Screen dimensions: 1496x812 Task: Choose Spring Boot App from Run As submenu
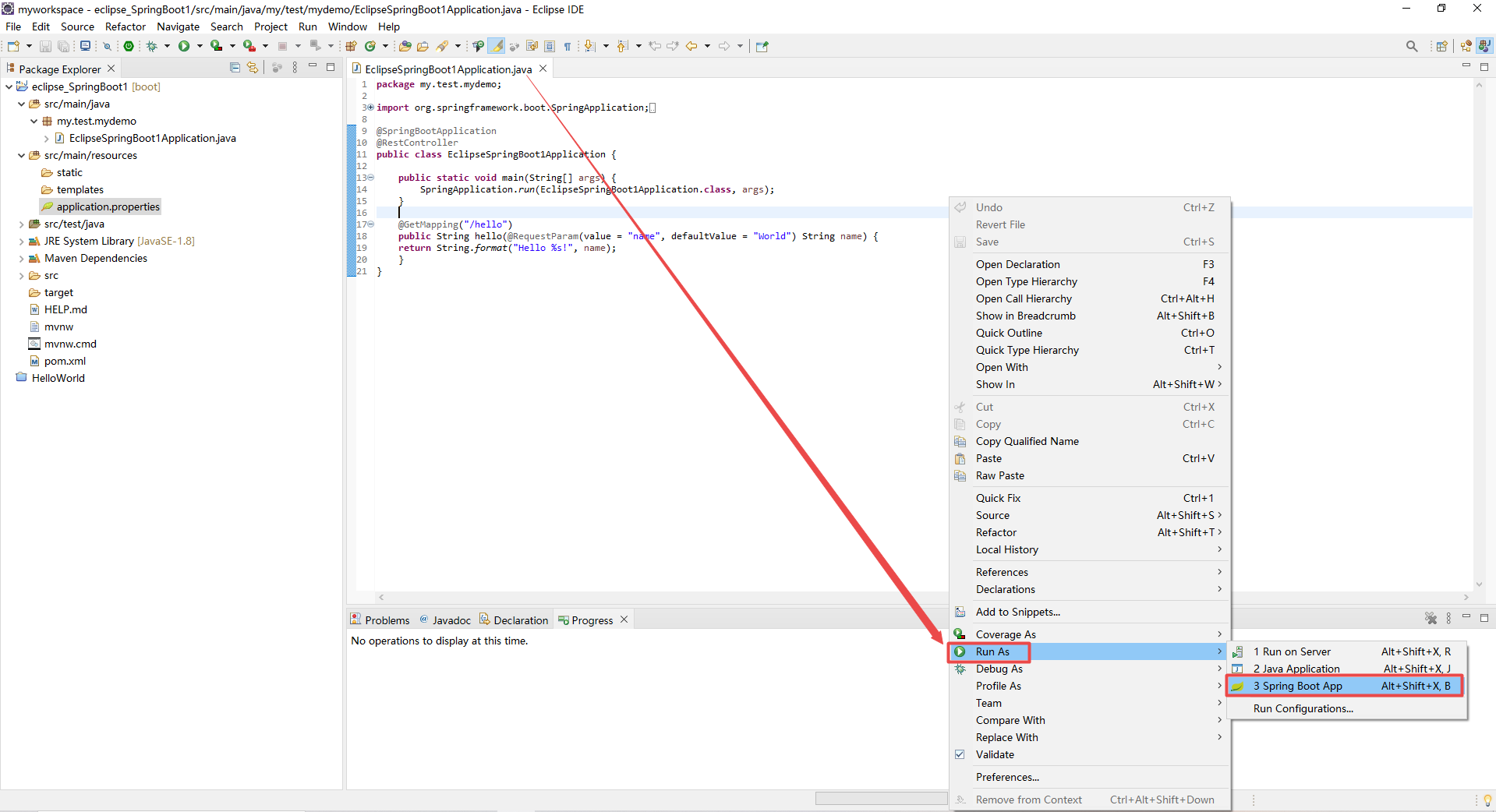coord(1346,686)
